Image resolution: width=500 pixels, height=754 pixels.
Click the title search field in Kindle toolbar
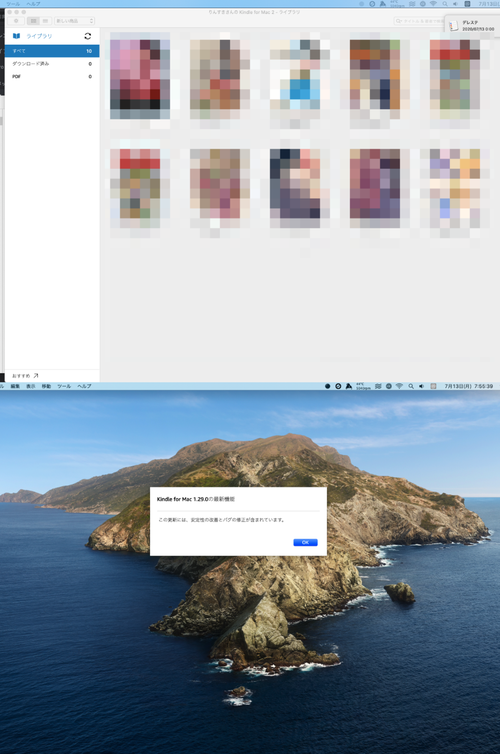[418, 21]
